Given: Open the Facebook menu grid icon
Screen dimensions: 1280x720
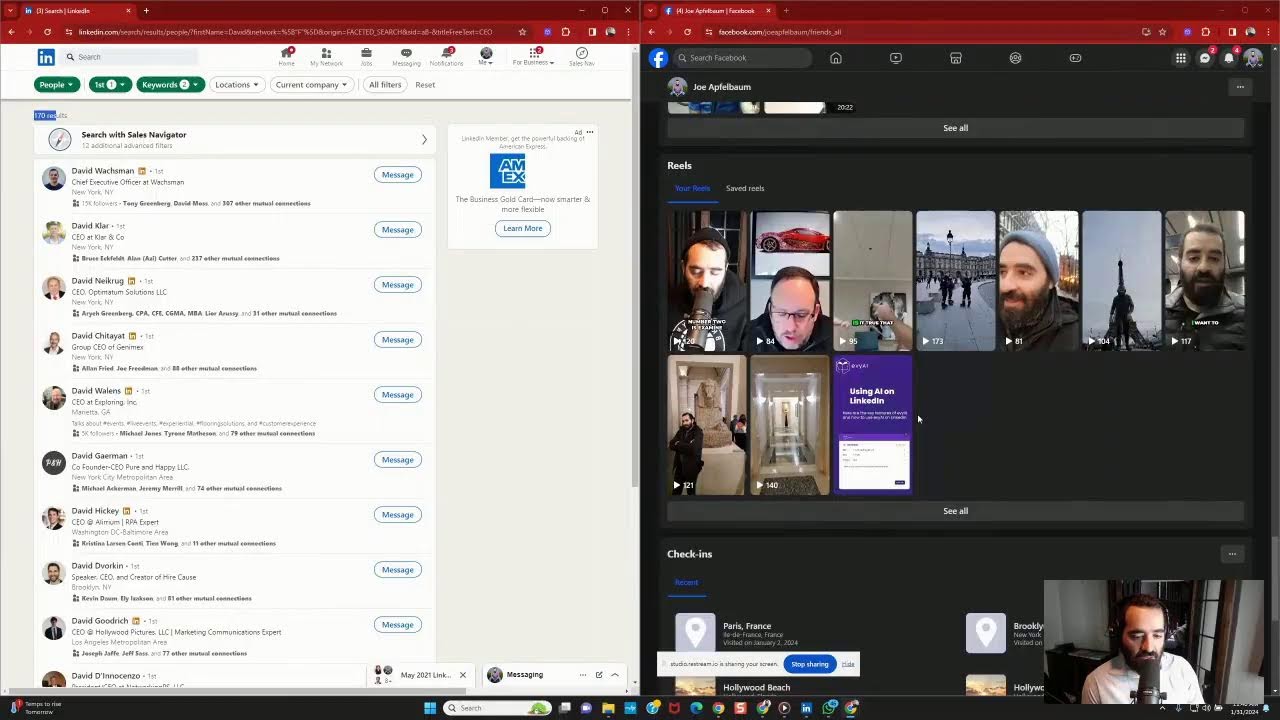Looking at the screenshot, I should pyautogui.click(x=1181, y=58).
